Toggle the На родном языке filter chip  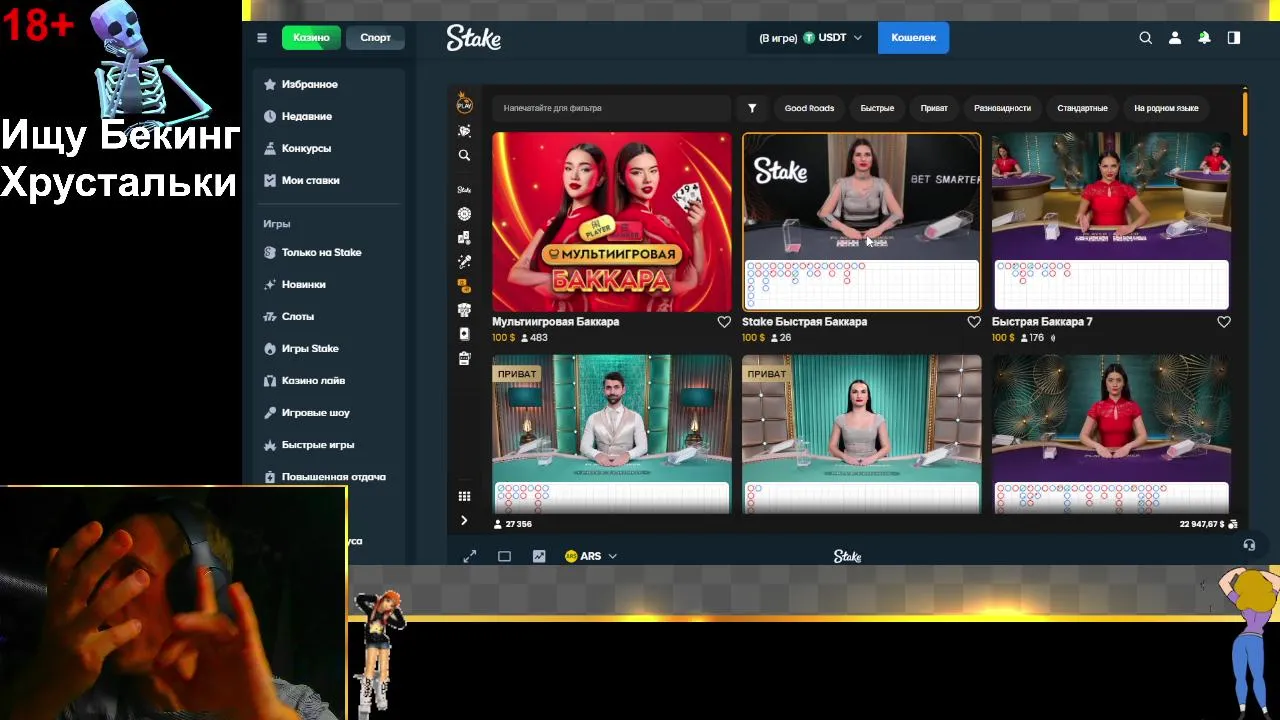pyautogui.click(x=1166, y=108)
